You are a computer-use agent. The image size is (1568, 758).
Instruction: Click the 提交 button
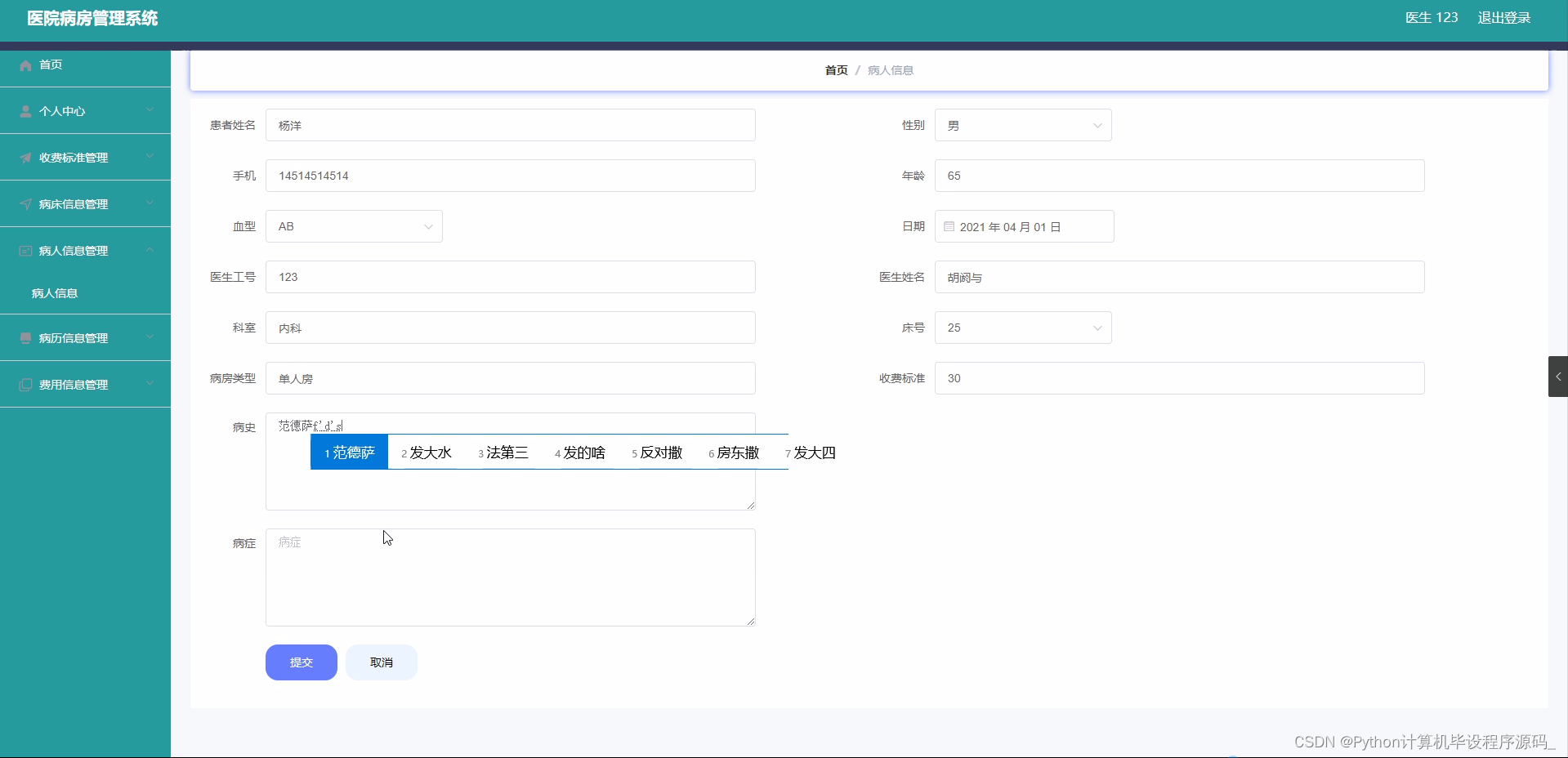[301, 662]
